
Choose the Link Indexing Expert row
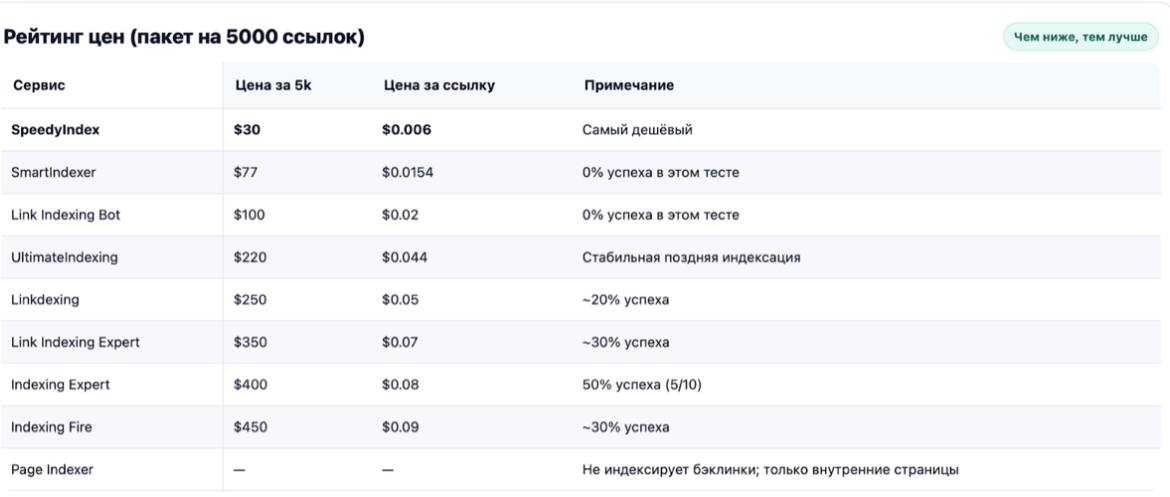tap(76, 342)
